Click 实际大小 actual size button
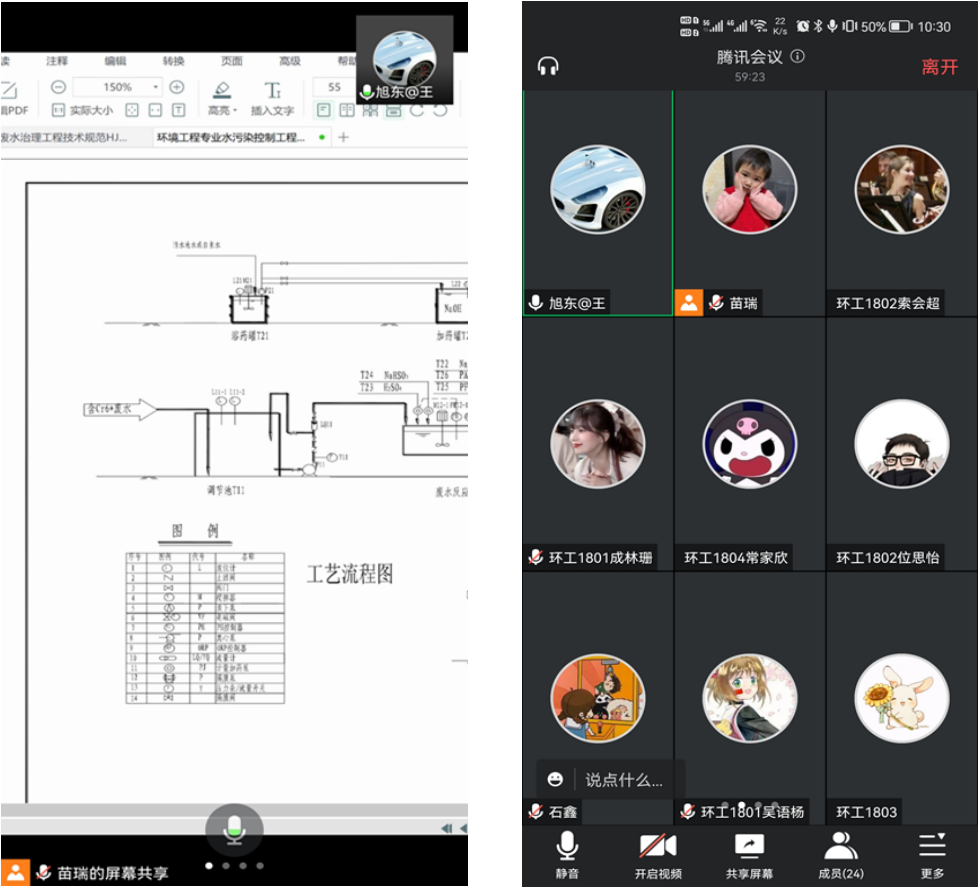 84,111
